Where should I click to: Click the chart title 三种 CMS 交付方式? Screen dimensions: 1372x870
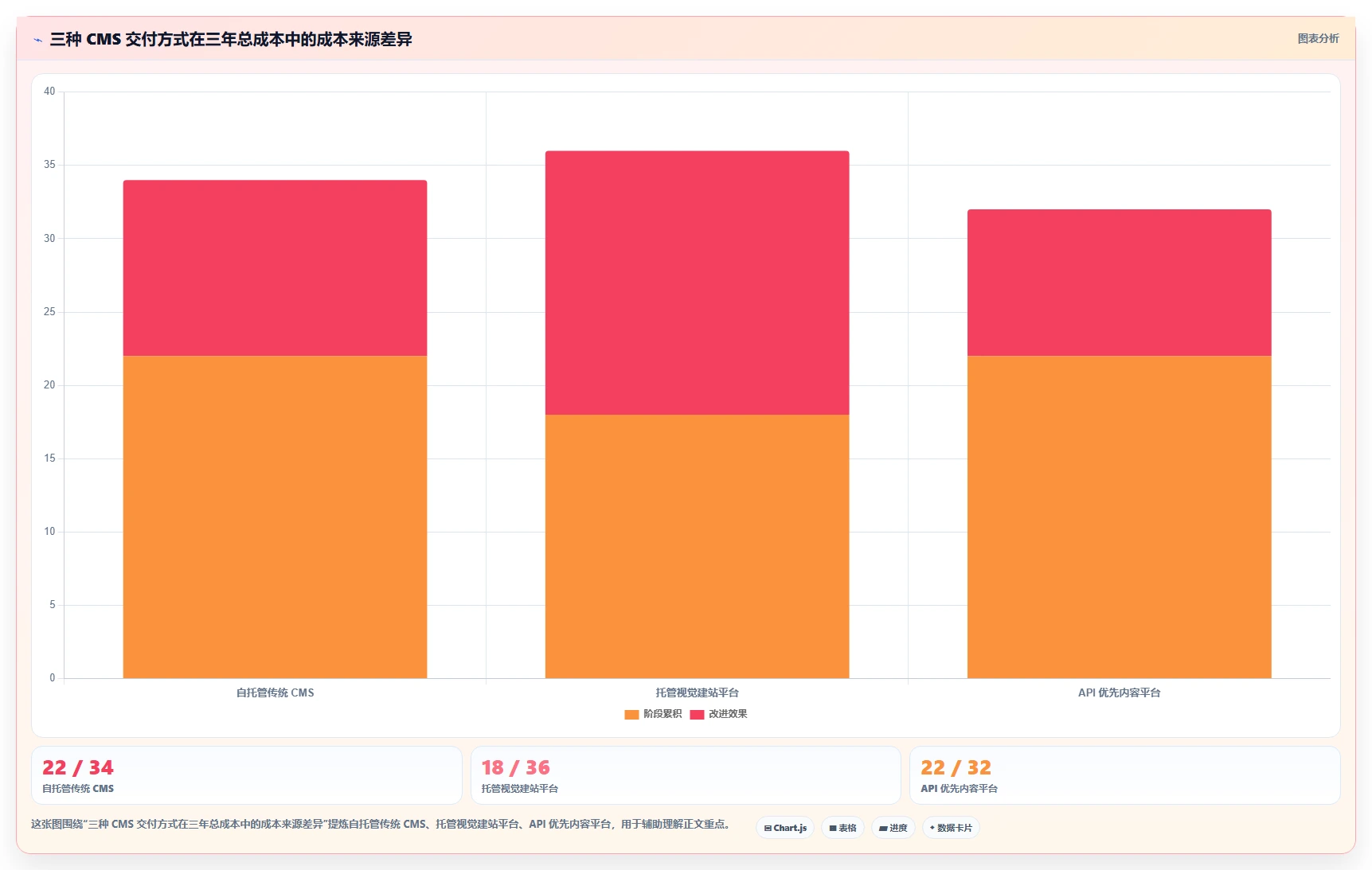point(231,39)
